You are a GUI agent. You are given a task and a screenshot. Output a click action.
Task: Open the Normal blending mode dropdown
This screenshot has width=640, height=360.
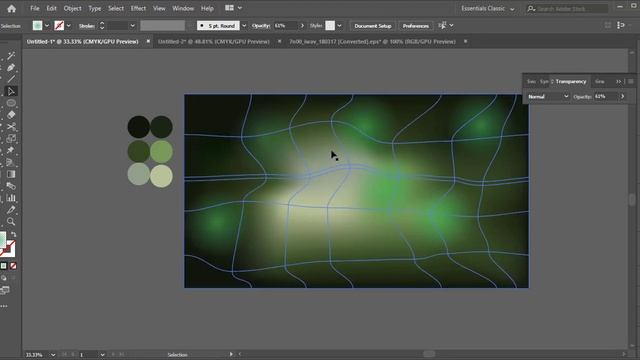click(547, 96)
